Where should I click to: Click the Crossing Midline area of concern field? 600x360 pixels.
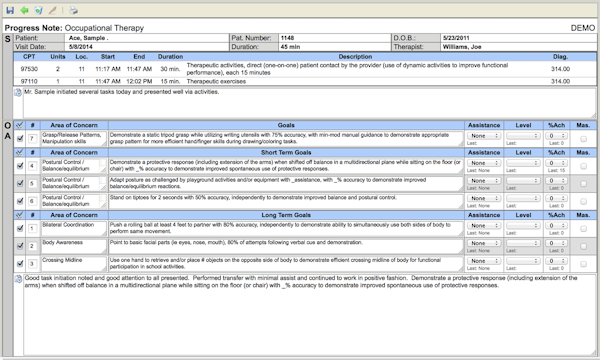pyautogui.click(x=74, y=264)
